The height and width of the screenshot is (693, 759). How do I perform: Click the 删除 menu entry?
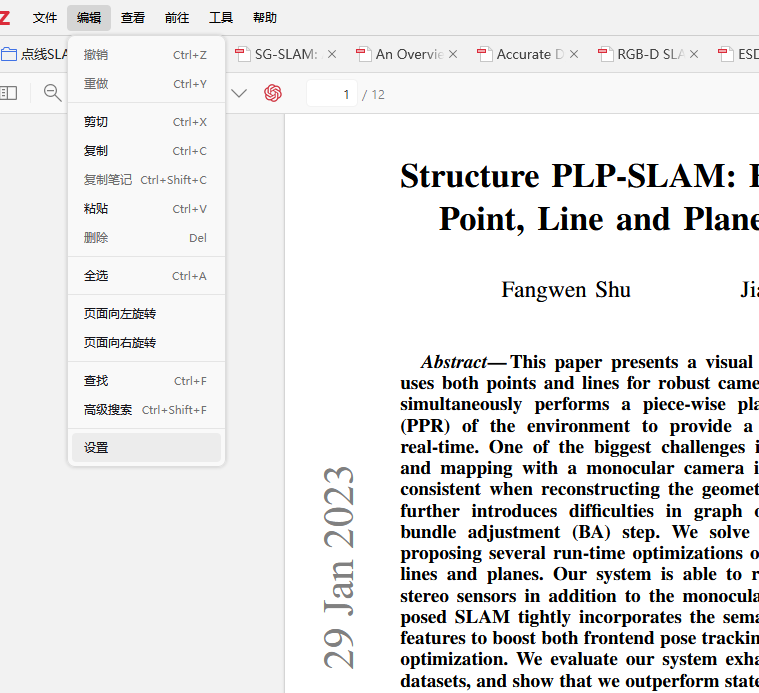146,238
